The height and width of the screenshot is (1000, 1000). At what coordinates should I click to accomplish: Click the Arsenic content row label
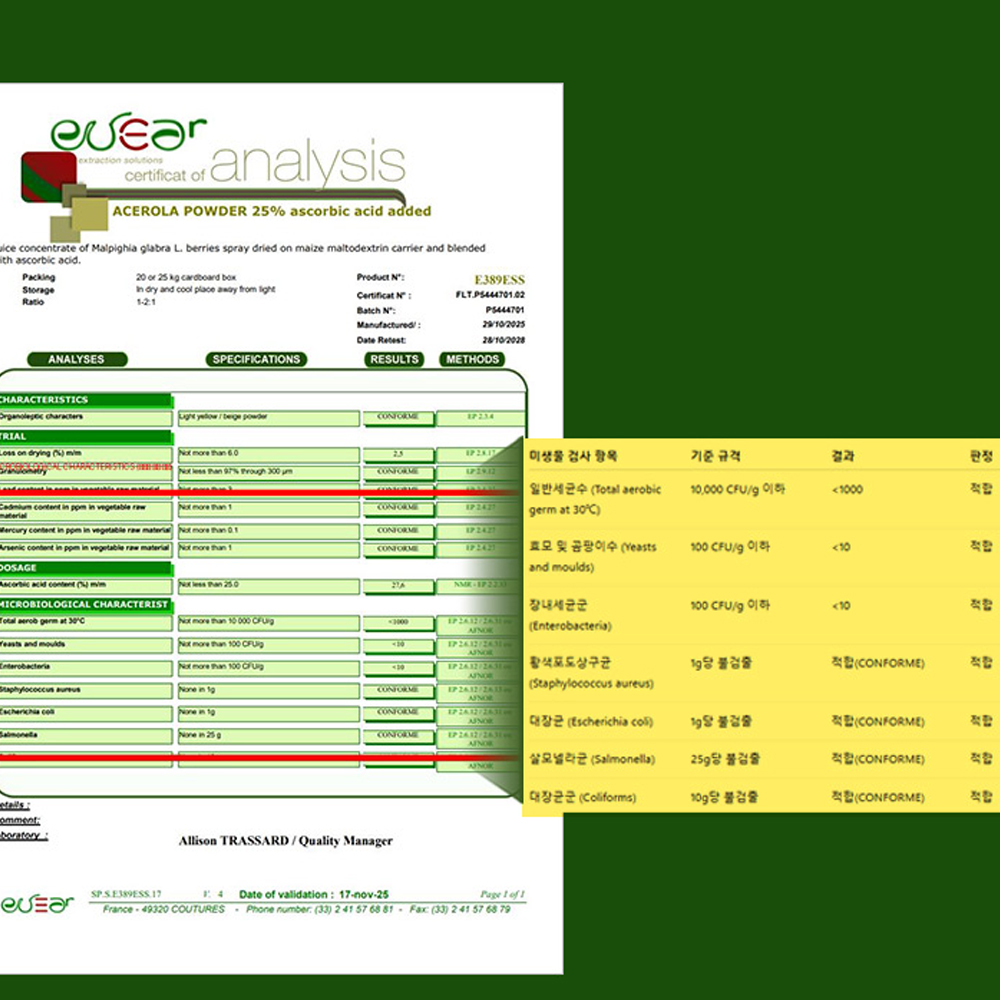(85, 549)
